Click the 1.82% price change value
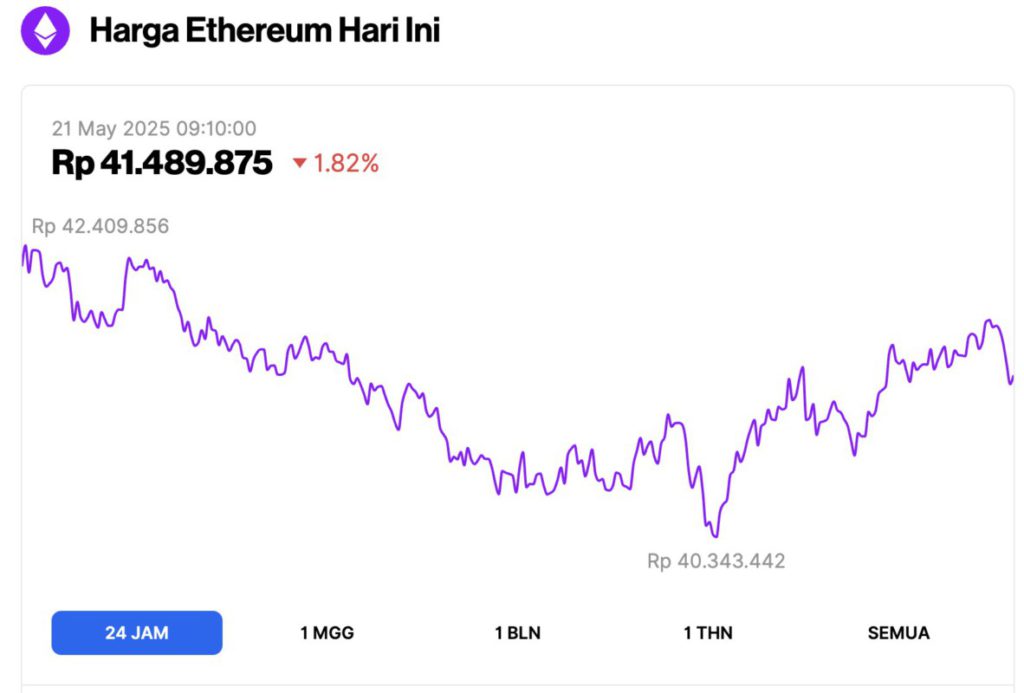Image resolution: width=1024 pixels, height=693 pixels. click(346, 163)
